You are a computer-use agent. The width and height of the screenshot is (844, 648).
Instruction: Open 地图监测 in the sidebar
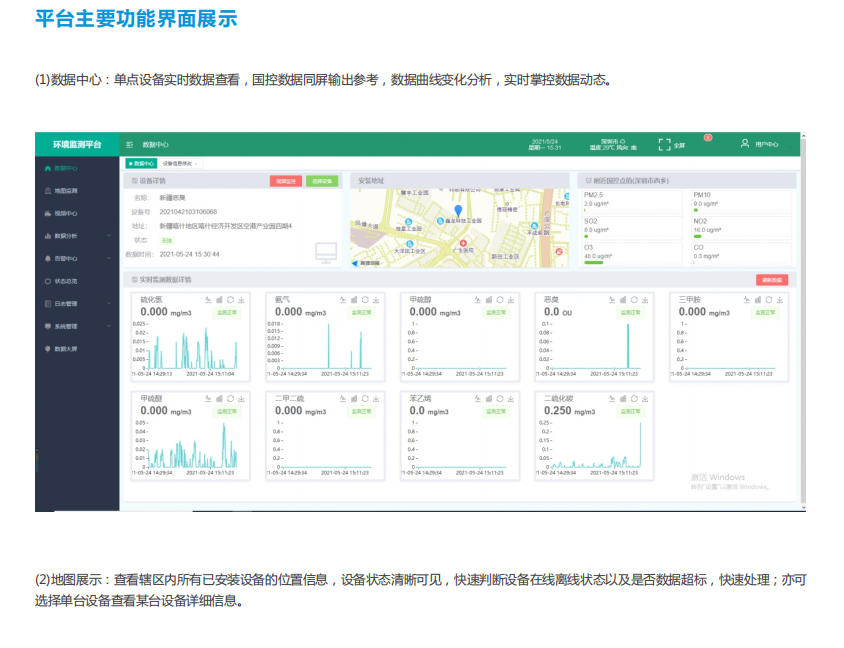tap(66, 190)
